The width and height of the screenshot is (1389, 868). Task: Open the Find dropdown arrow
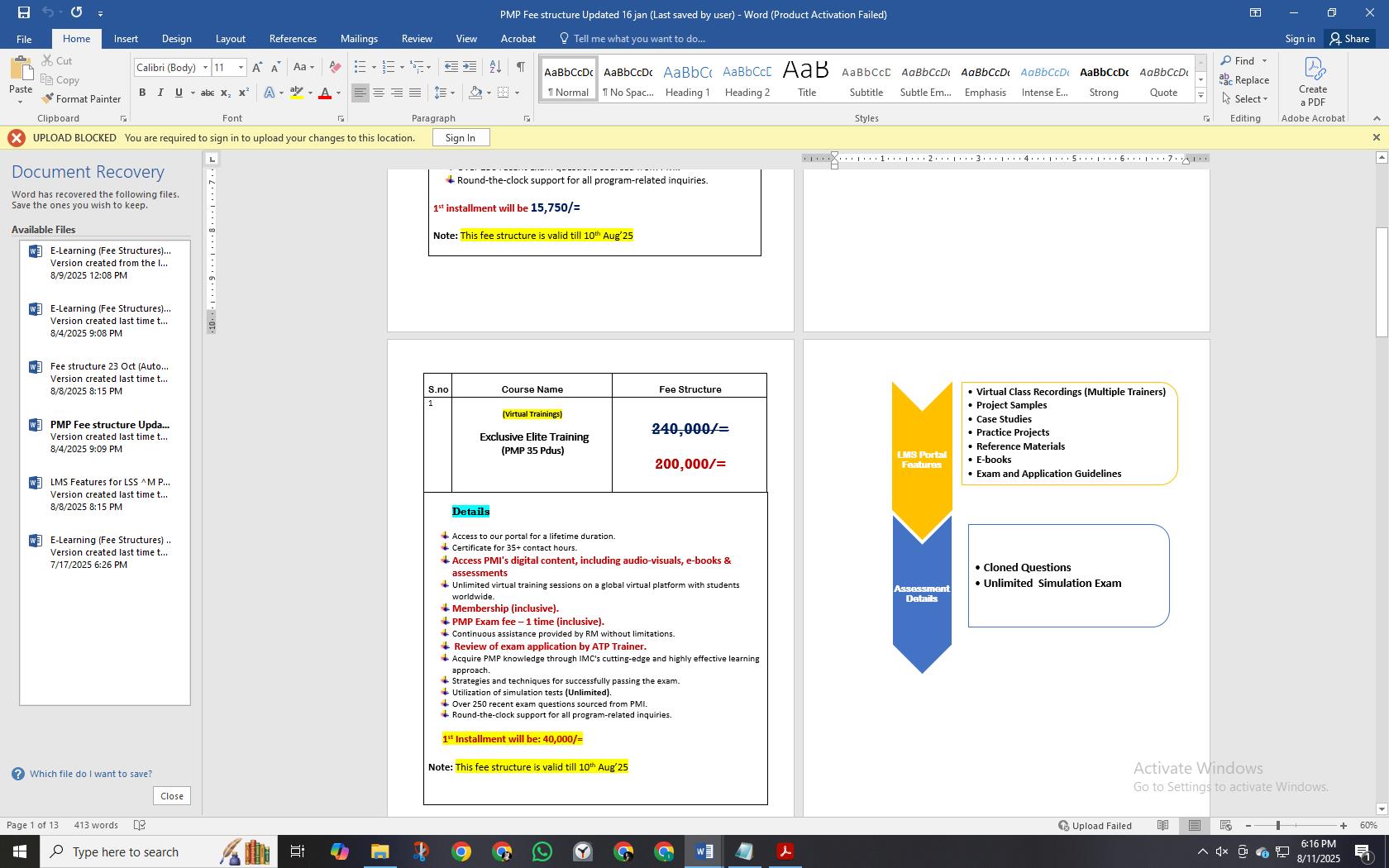pyautogui.click(x=1264, y=61)
